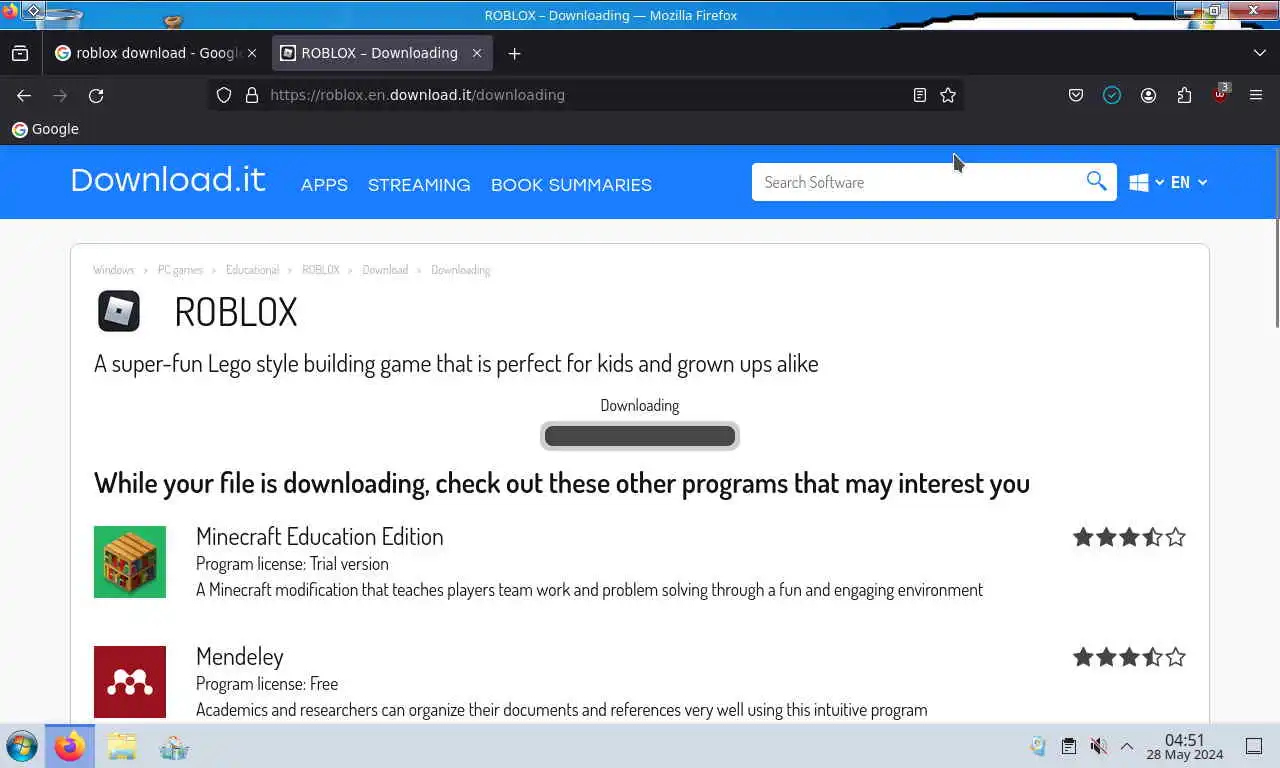Open the APPS menu item
This screenshot has height=768, width=1280.
tap(324, 185)
